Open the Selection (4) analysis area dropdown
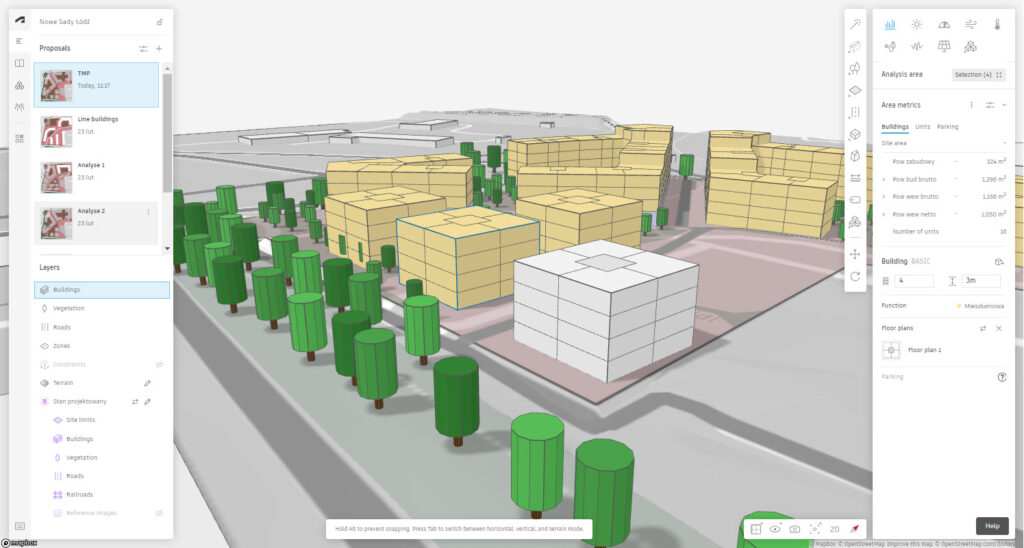The width and height of the screenshot is (1024, 548). coord(978,74)
